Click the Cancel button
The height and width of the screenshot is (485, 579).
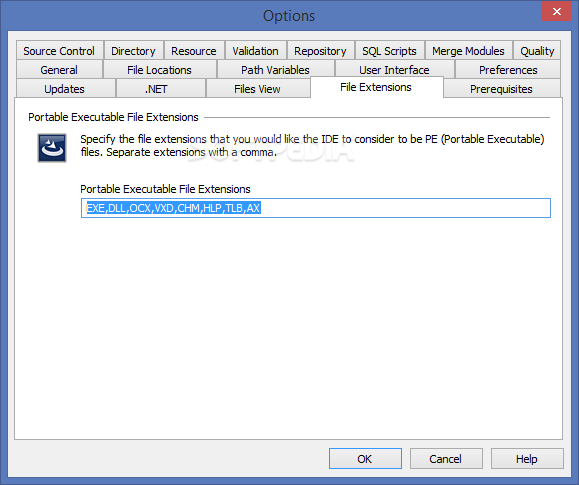coord(446,459)
